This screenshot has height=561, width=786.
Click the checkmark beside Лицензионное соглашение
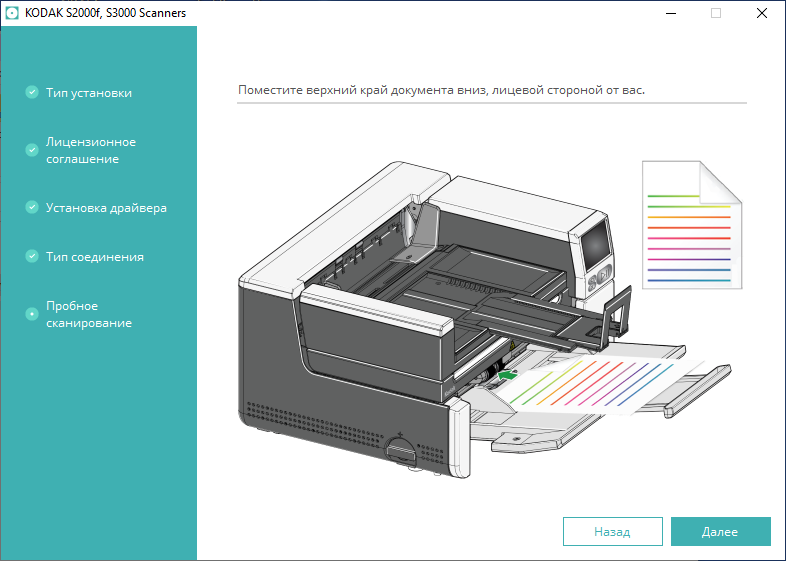[32, 150]
